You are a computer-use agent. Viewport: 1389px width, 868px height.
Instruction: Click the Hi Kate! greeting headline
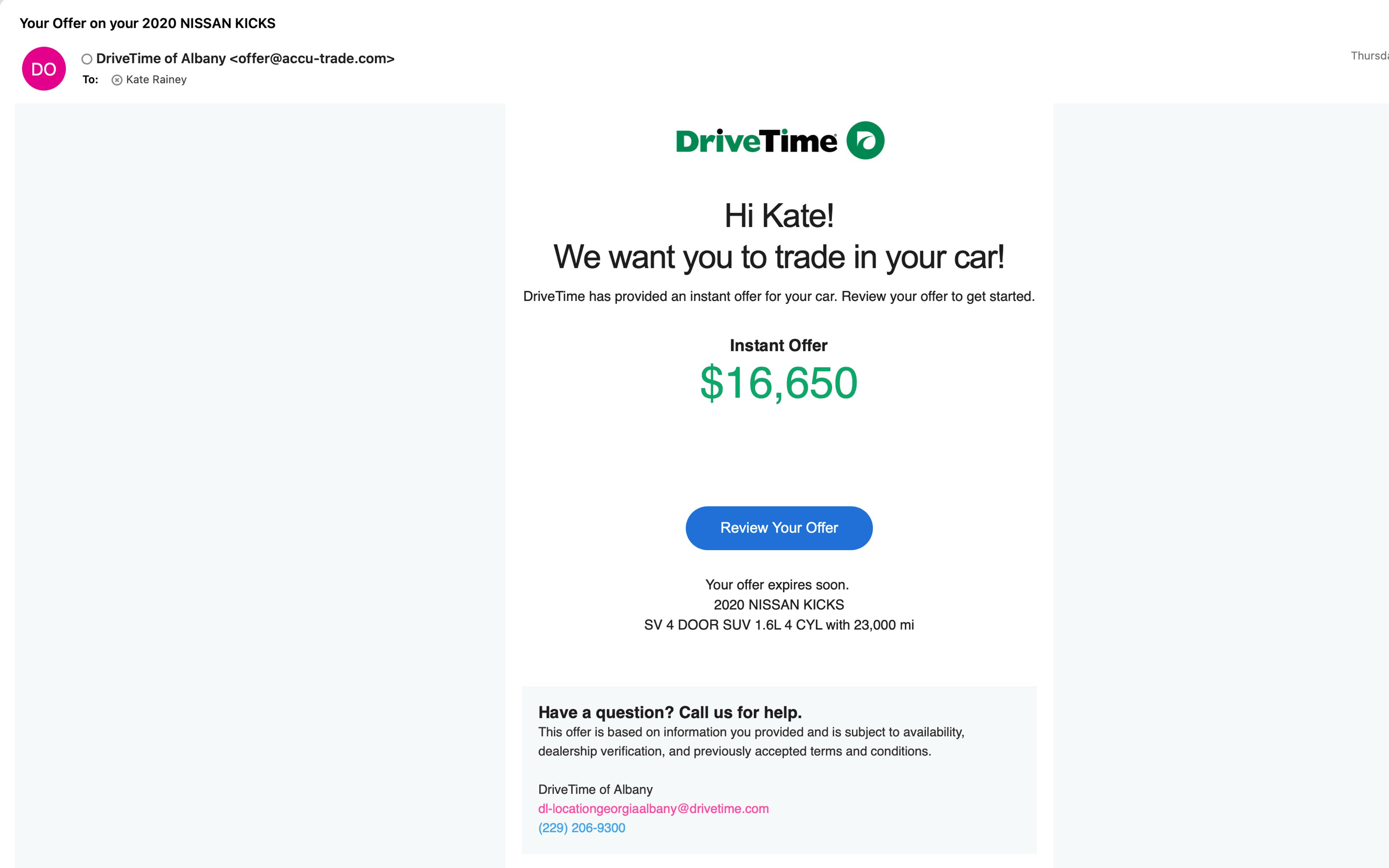pyautogui.click(x=779, y=216)
